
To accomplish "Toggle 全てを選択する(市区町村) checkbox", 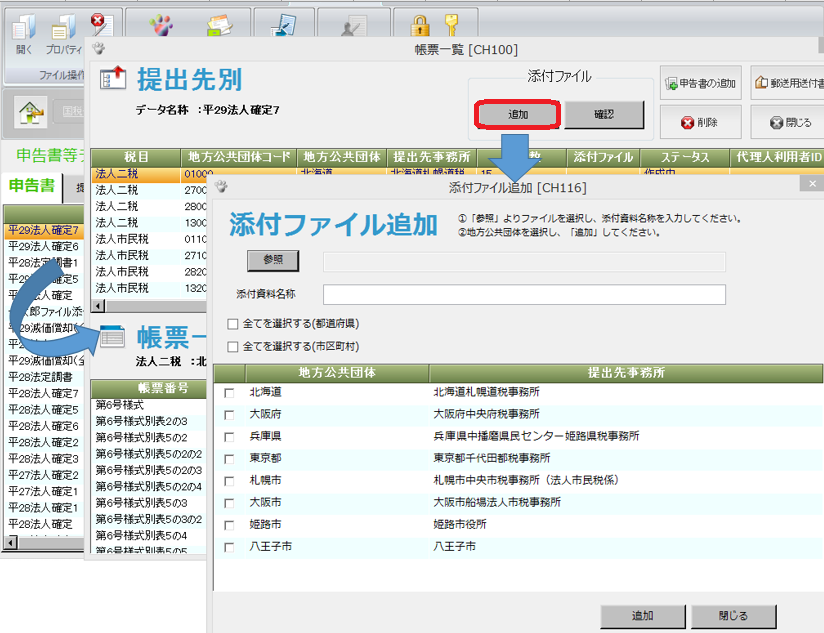I will click(233, 347).
